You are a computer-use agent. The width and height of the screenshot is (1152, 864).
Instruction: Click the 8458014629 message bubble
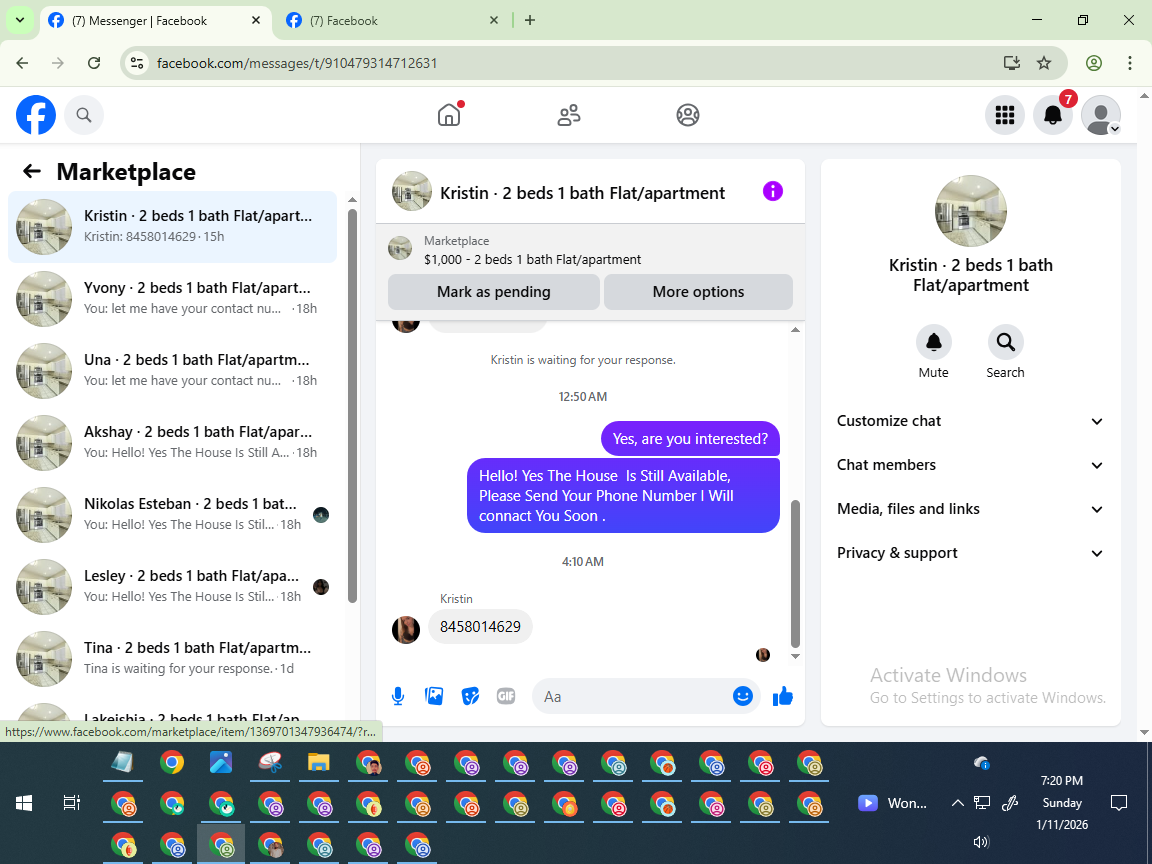480,627
